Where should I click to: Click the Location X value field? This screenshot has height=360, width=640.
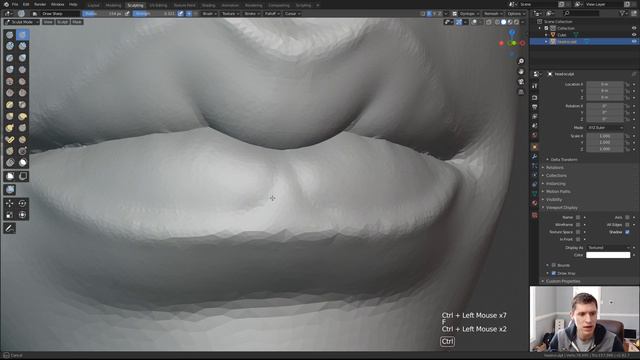coord(605,84)
